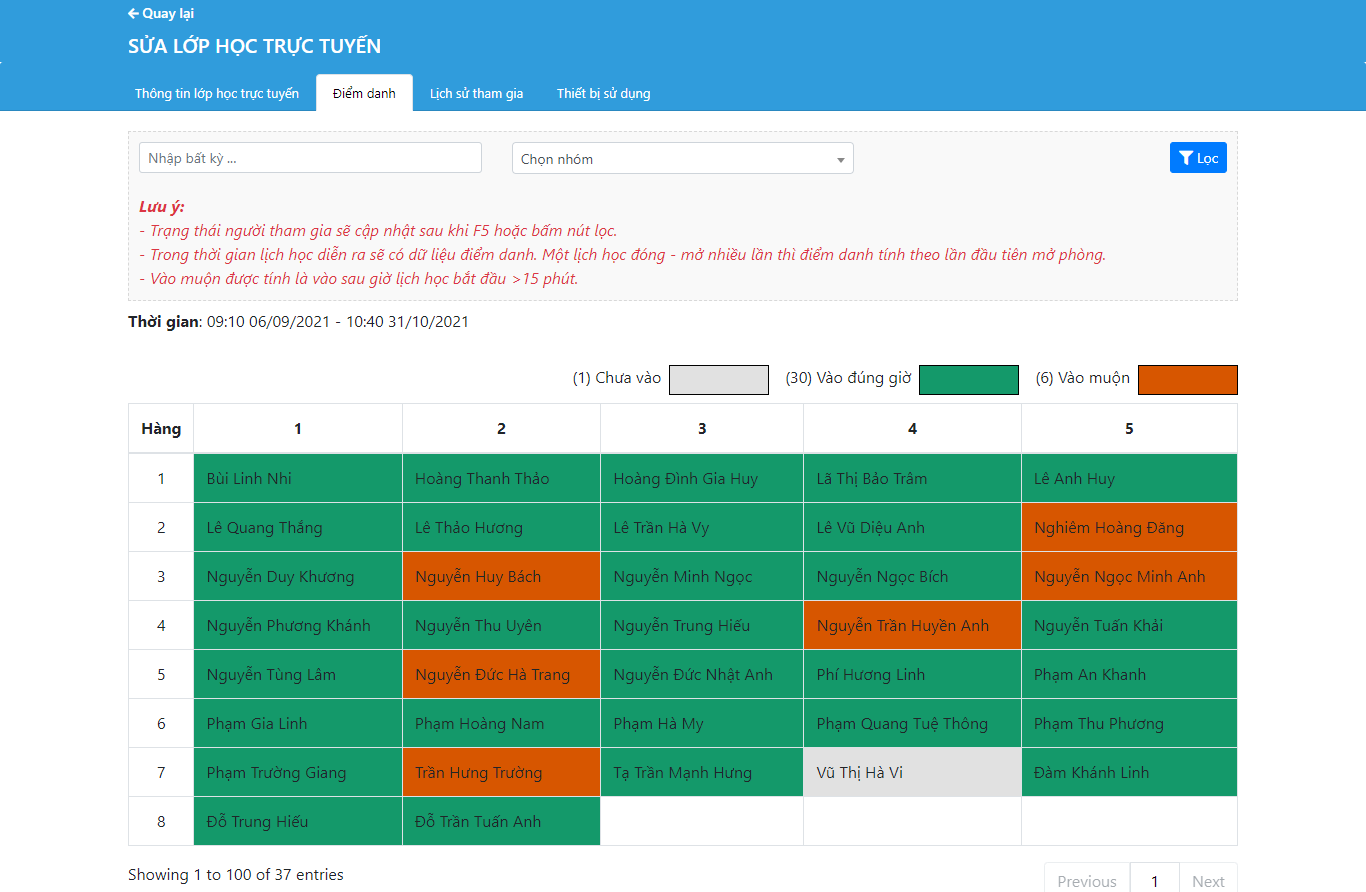Image resolution: width=1366 pixels, height=892 pixels.
Task: Select Hoàng Thanh Thảo cell
Action: (x=501, y=479)
